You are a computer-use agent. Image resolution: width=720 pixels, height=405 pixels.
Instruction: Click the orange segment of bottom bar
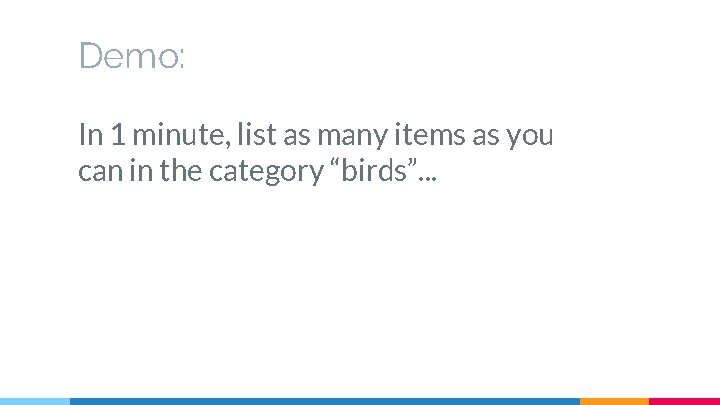[x=614, y=401]
